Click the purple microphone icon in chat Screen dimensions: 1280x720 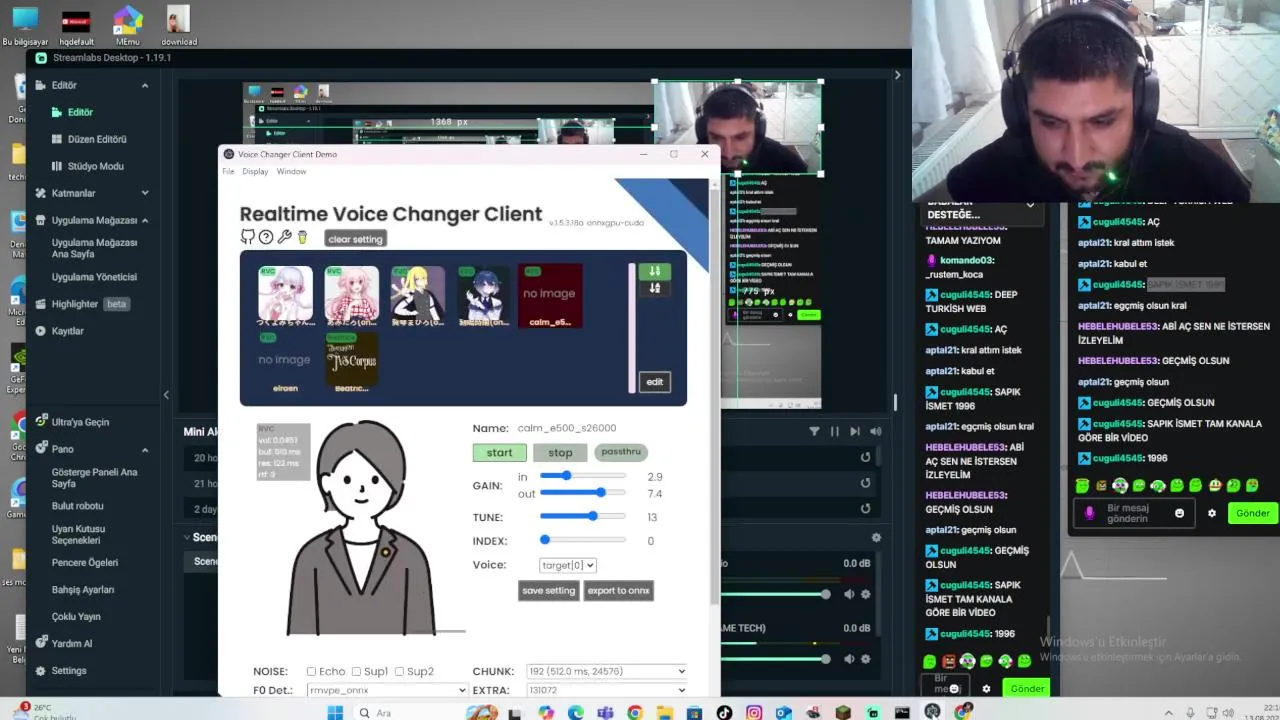[x=1090, y=513]
